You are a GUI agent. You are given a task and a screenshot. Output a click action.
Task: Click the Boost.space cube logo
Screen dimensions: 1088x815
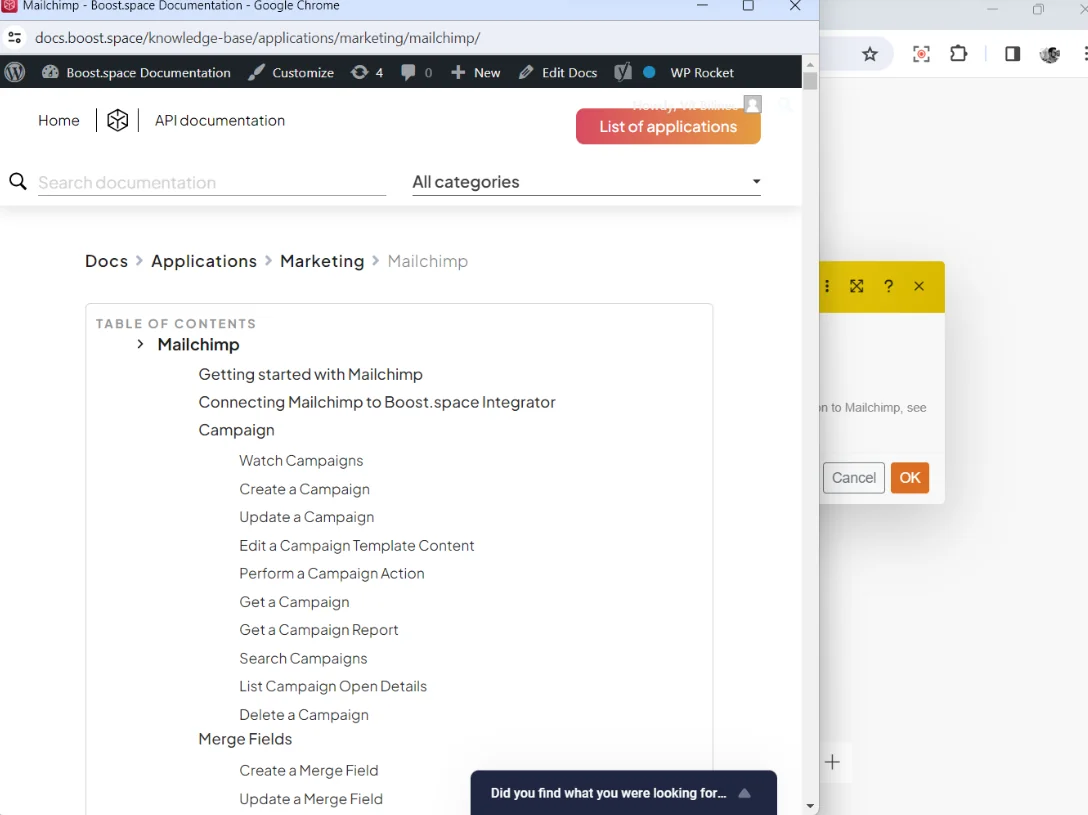click(x=117, y=121)
